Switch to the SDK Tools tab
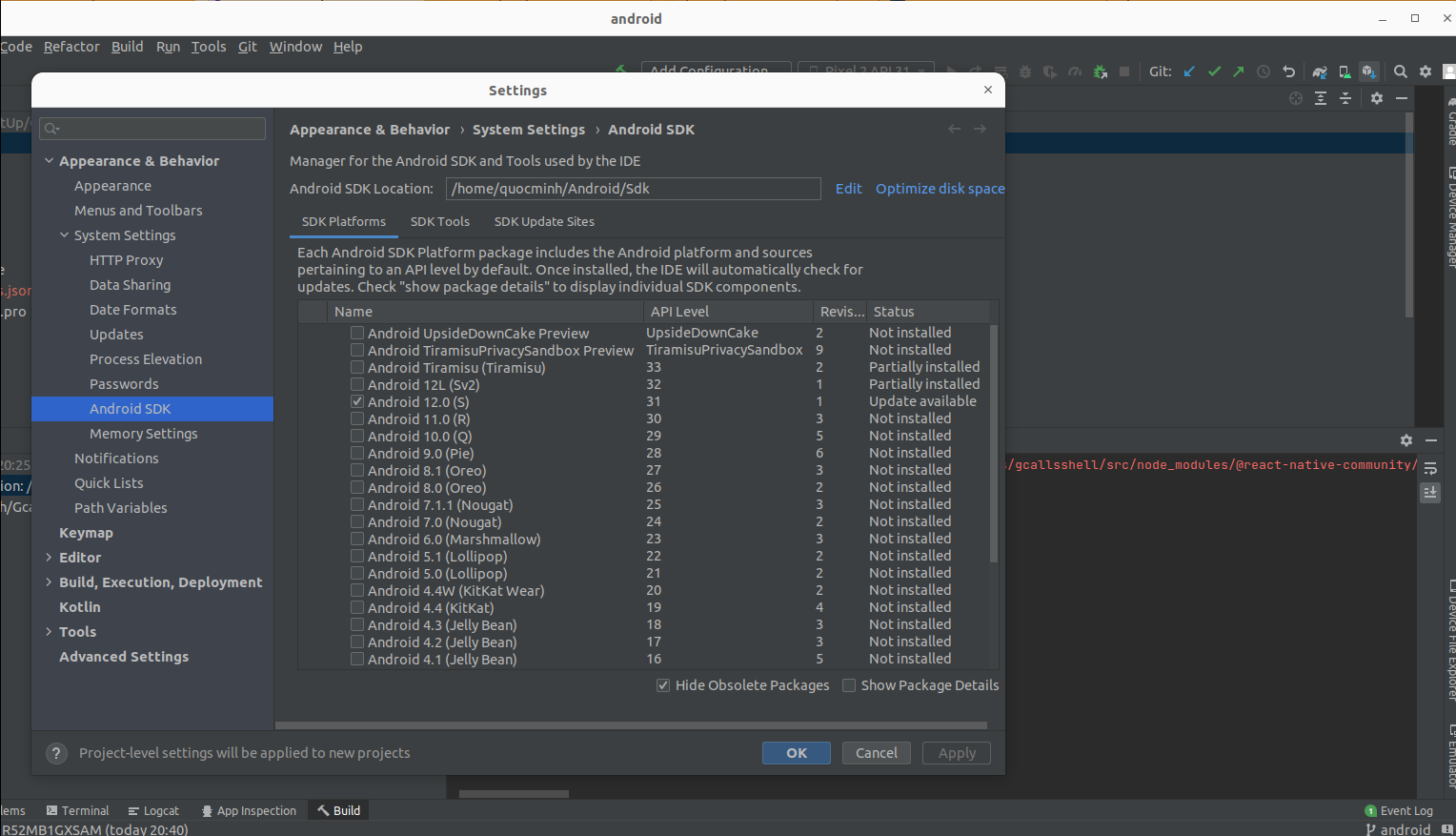The height and width of the screenshot is (836, 1456). click(x=439, y=221)
